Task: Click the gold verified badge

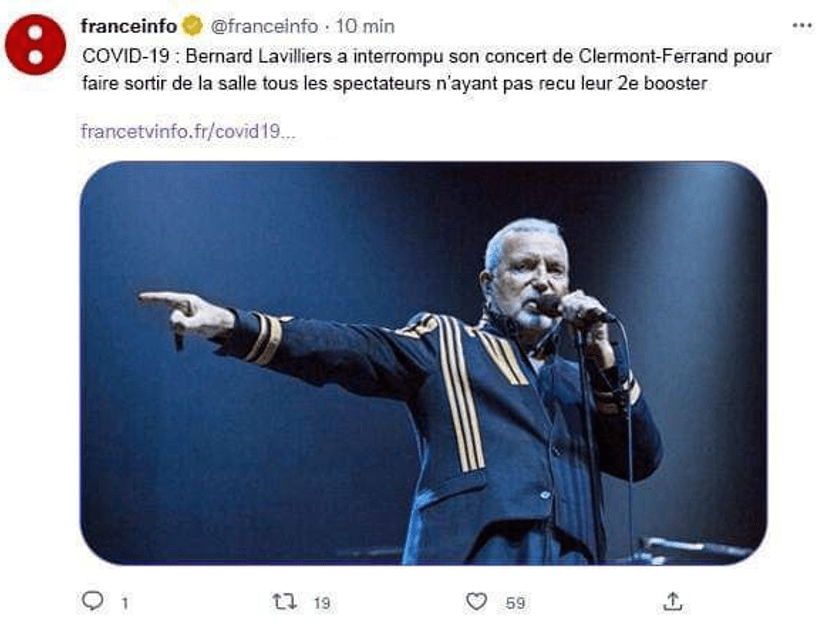Action: pyautogui.click(x=192, y=26)
